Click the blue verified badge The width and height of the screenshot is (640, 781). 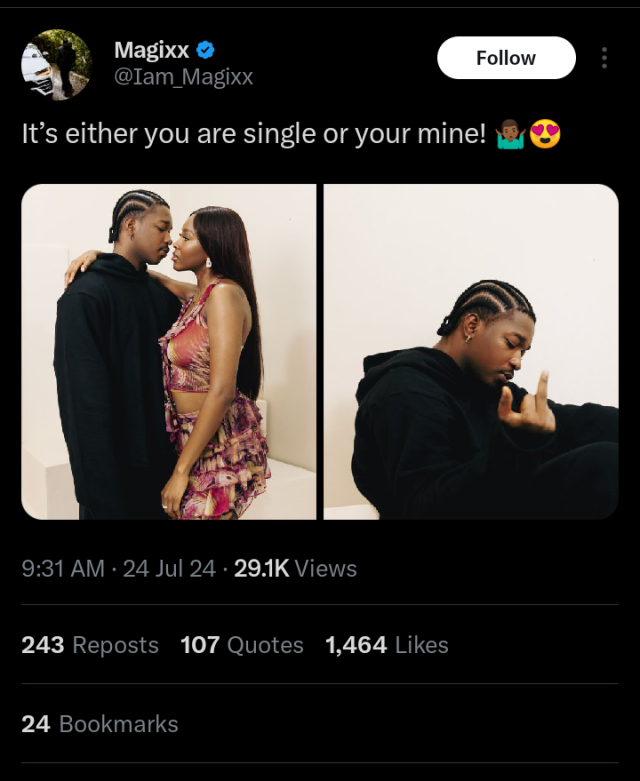click(206, 49)
